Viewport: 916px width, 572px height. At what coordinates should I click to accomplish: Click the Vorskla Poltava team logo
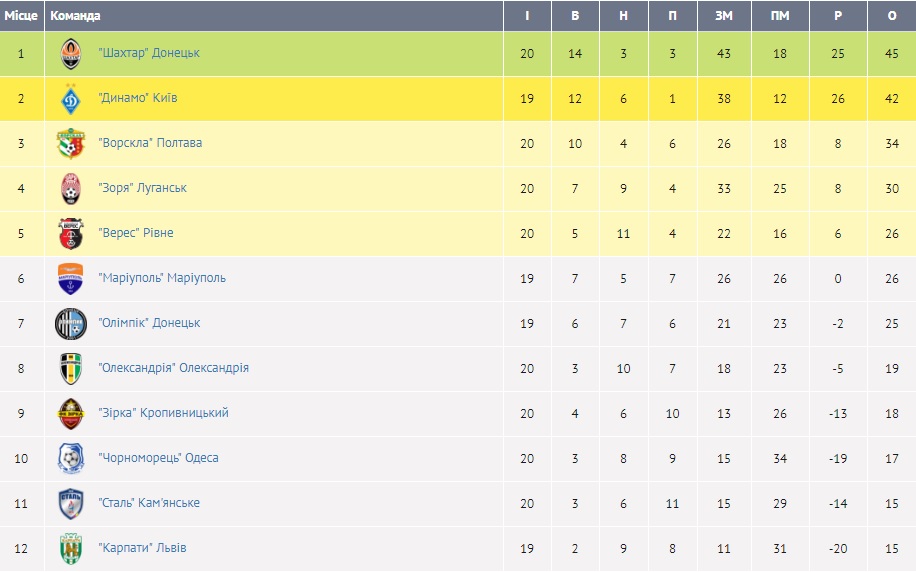click(71, 144)
